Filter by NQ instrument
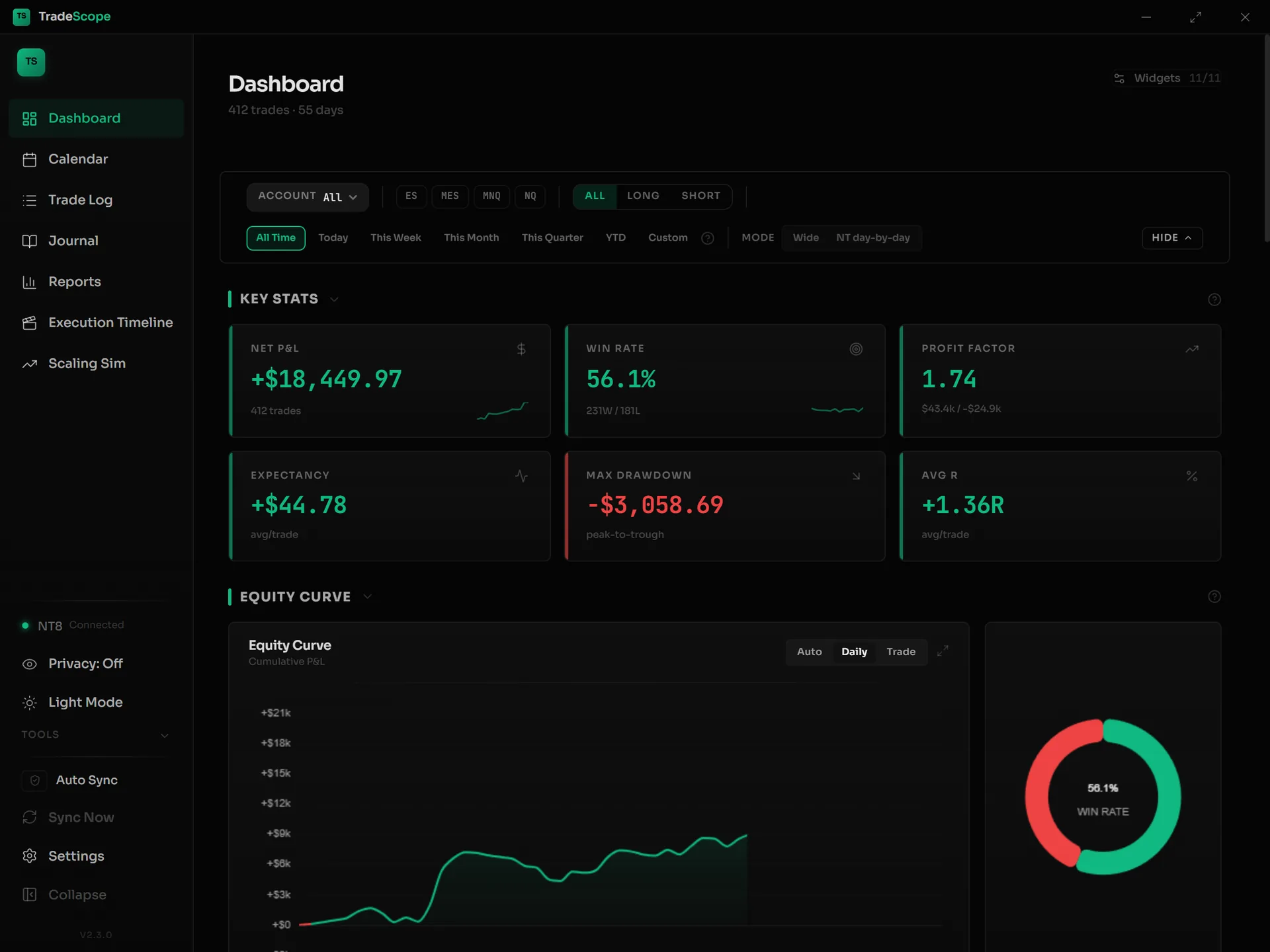 click(x=530, y=196)
